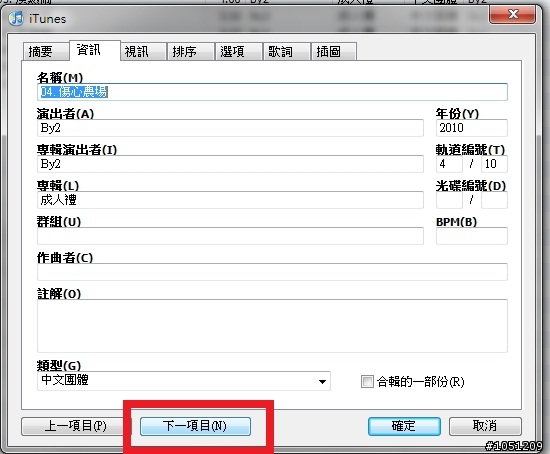Expand the 類型(G) genre dropdown arrow
This screenshot has height=454, width=550.
pyautogui.click(x=322, y=381)
